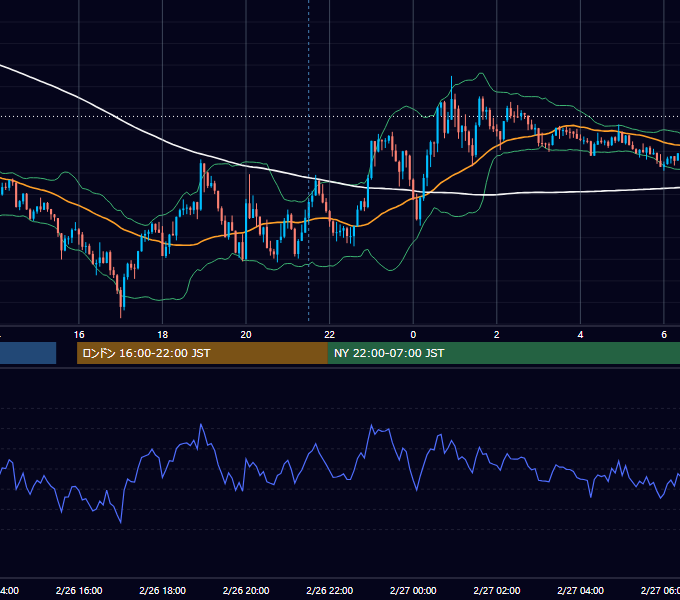Click the hour label 22 on price chart axis
This screenshot has height=600, width=680.
point(330,335)
